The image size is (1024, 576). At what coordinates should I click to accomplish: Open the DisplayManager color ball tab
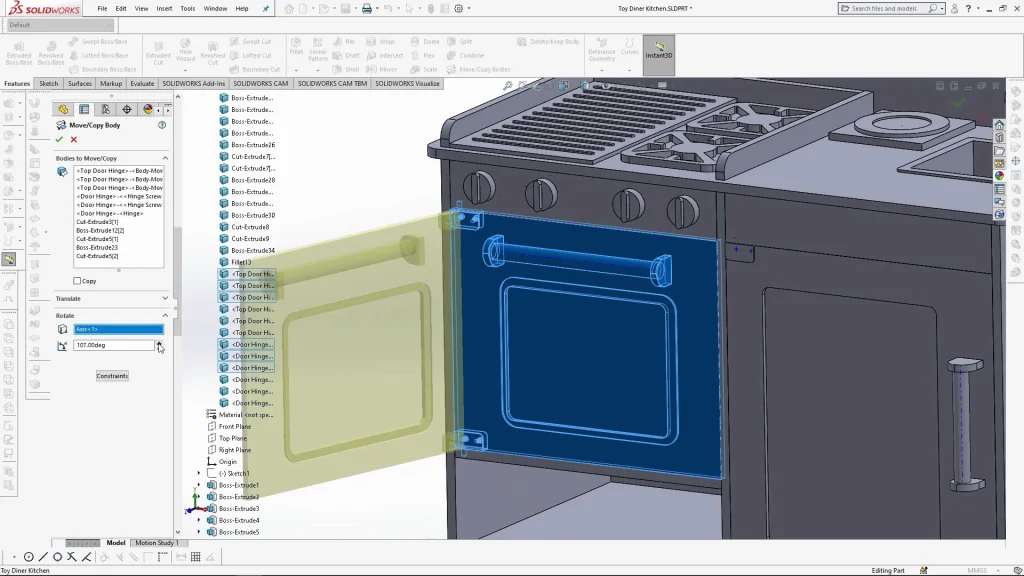(x=148, y=109)
